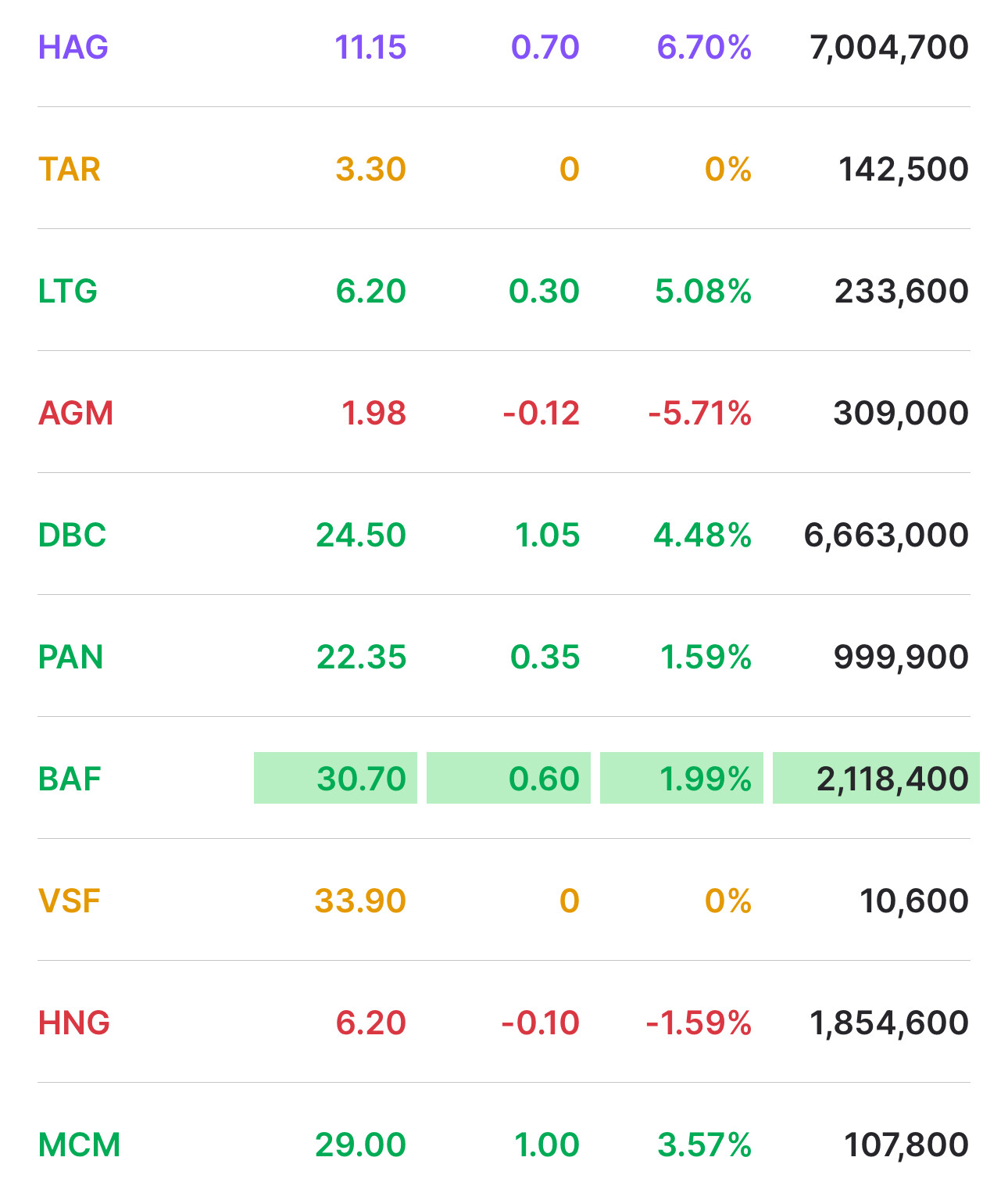Select the PAN ticker
The width and height of the screenshot is (1008, 1193).
(70, 657)
